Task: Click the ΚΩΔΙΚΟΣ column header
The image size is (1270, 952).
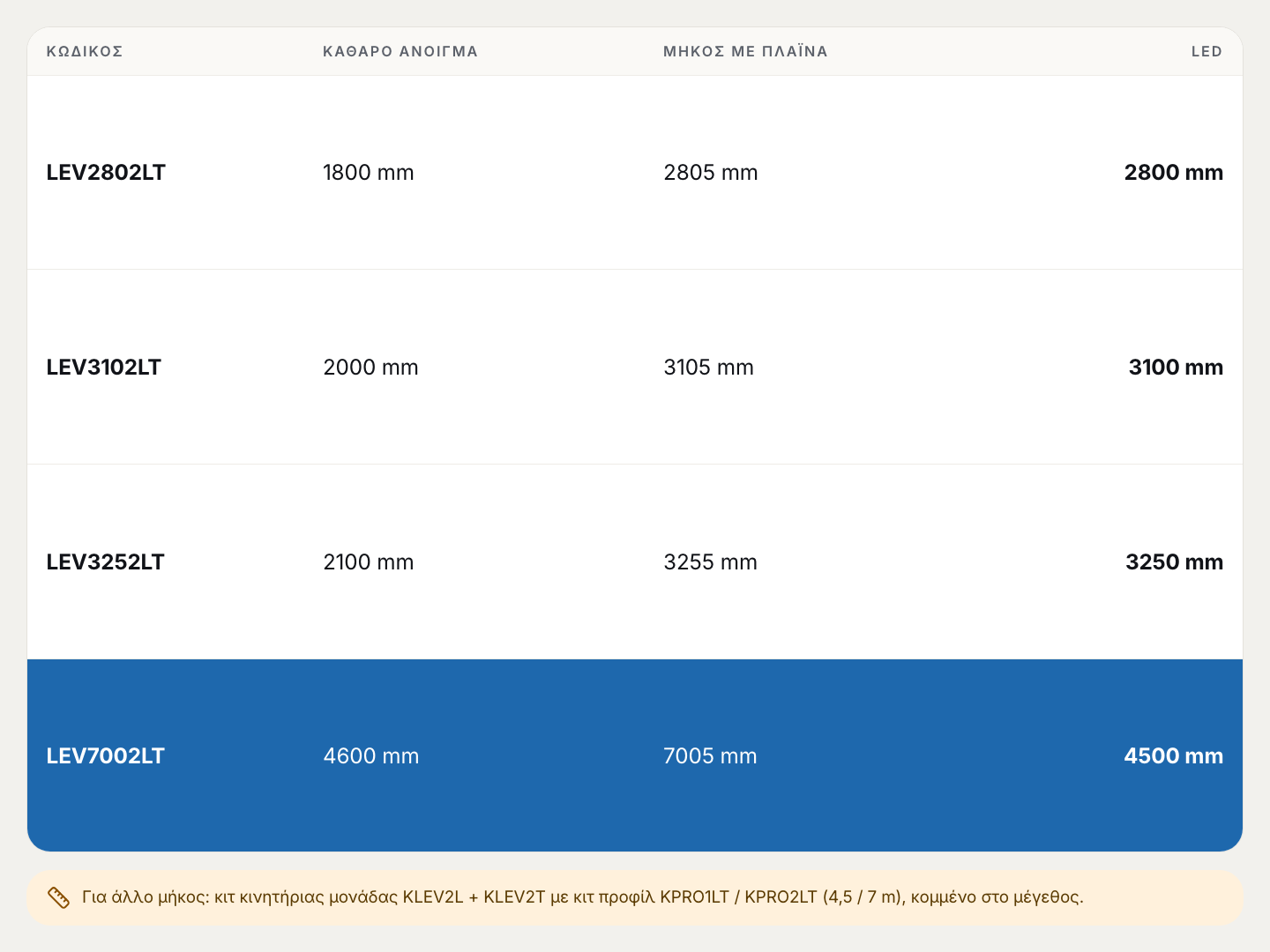Action: click(85, 51)
